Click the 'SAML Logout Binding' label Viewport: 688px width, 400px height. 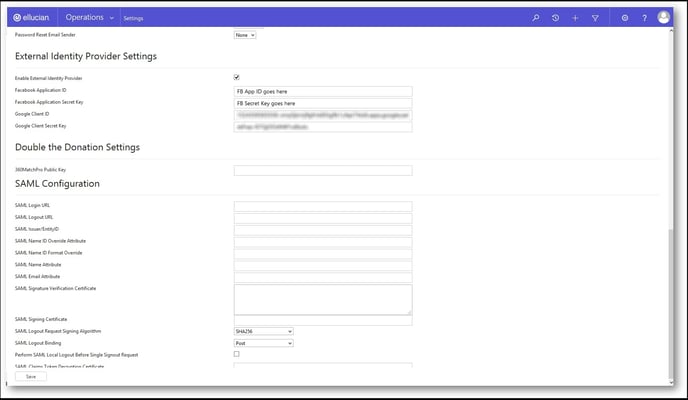pos(38,343)
